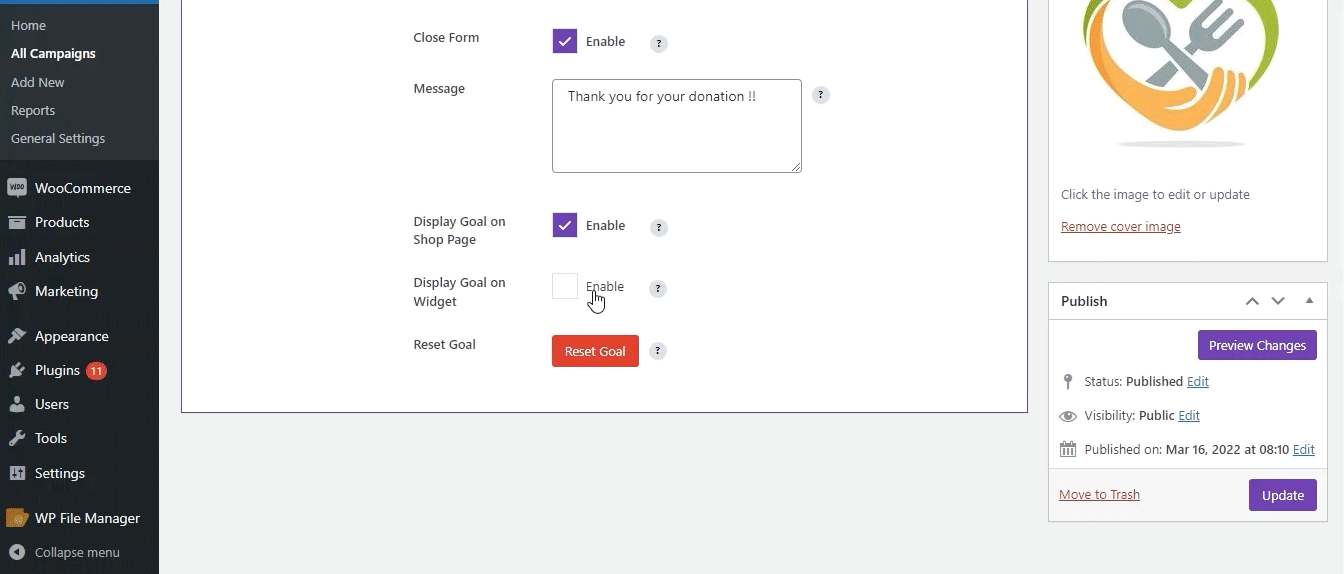The height and width of the screenshot is (574, 1344).
Task: Edit the Public visibility link
Action: 1189,416
